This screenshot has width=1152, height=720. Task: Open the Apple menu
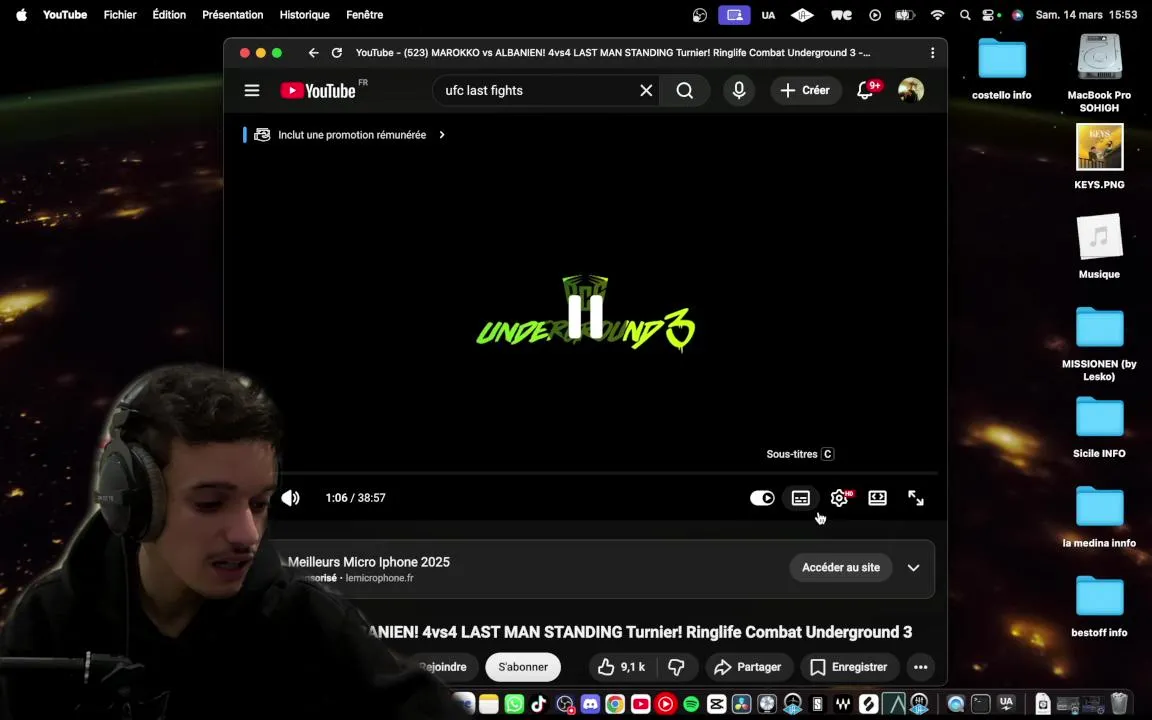tap(21, 15)
